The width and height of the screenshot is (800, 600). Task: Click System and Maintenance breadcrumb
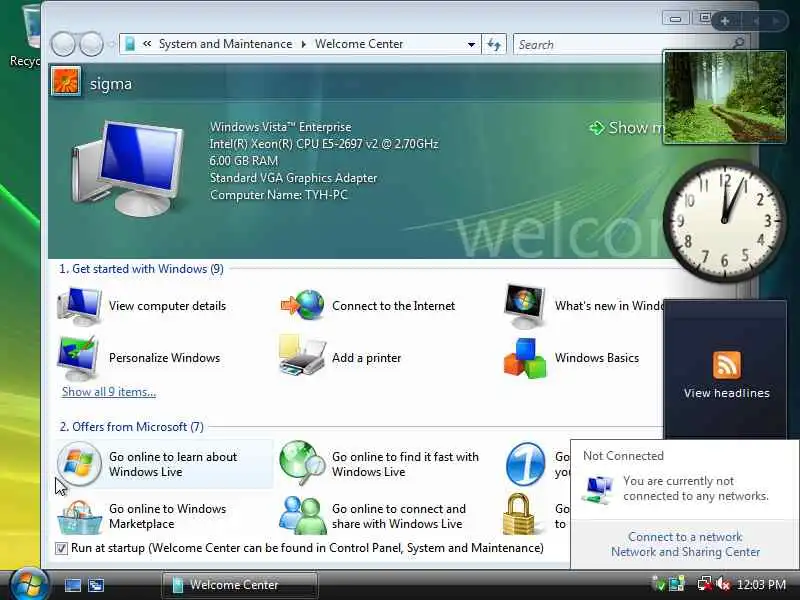(x=226, y=44)
